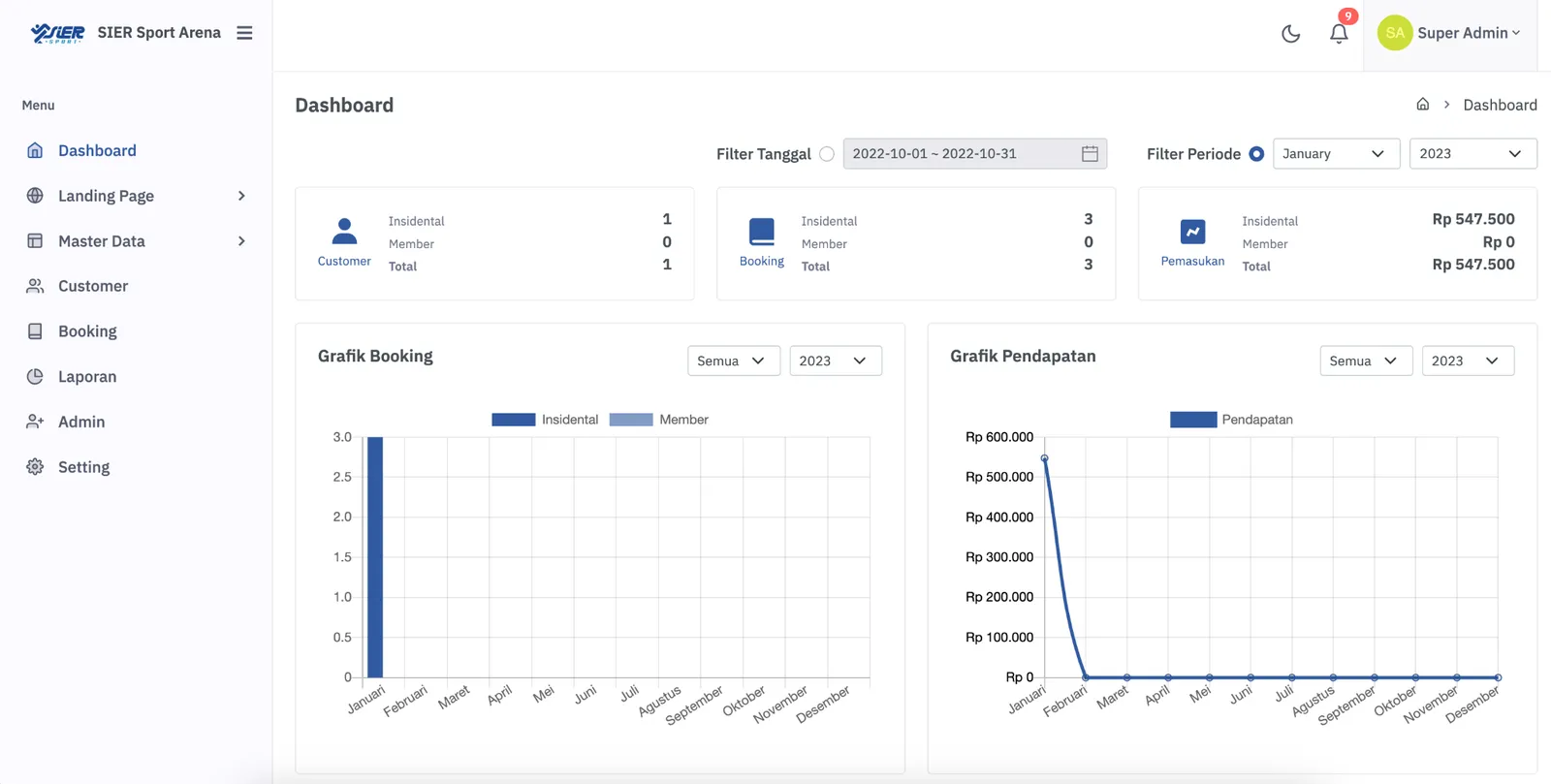The width and height of the screenshot is (1551, 784).
Task: Toggle Pendapatan legend in Grafik Pendapatan
Action: [1231, 420]
